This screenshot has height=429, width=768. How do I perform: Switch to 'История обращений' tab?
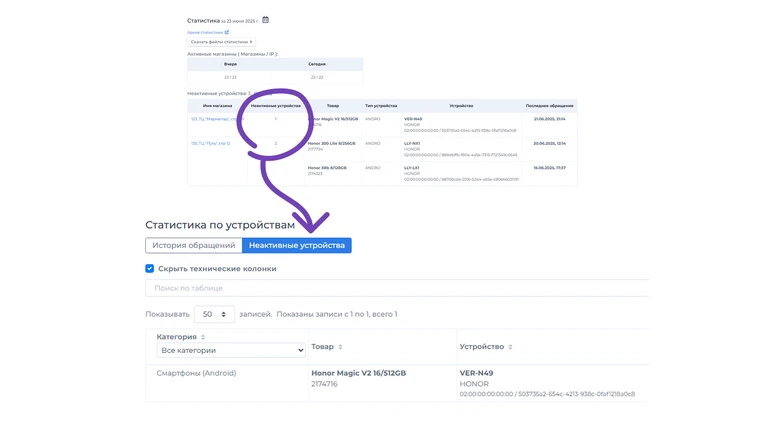click(193, 245)
